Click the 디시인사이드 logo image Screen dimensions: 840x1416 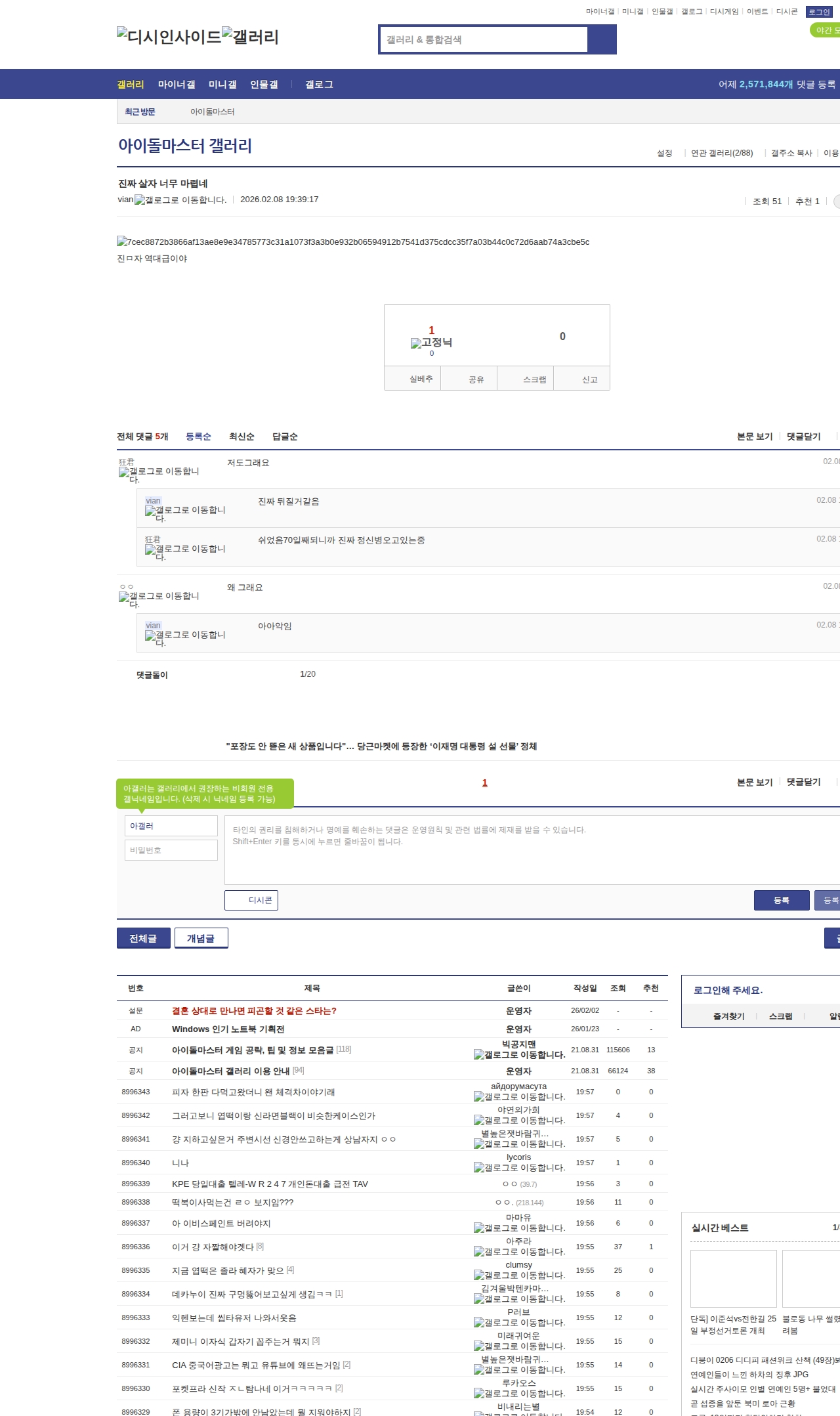coord(169,37)
